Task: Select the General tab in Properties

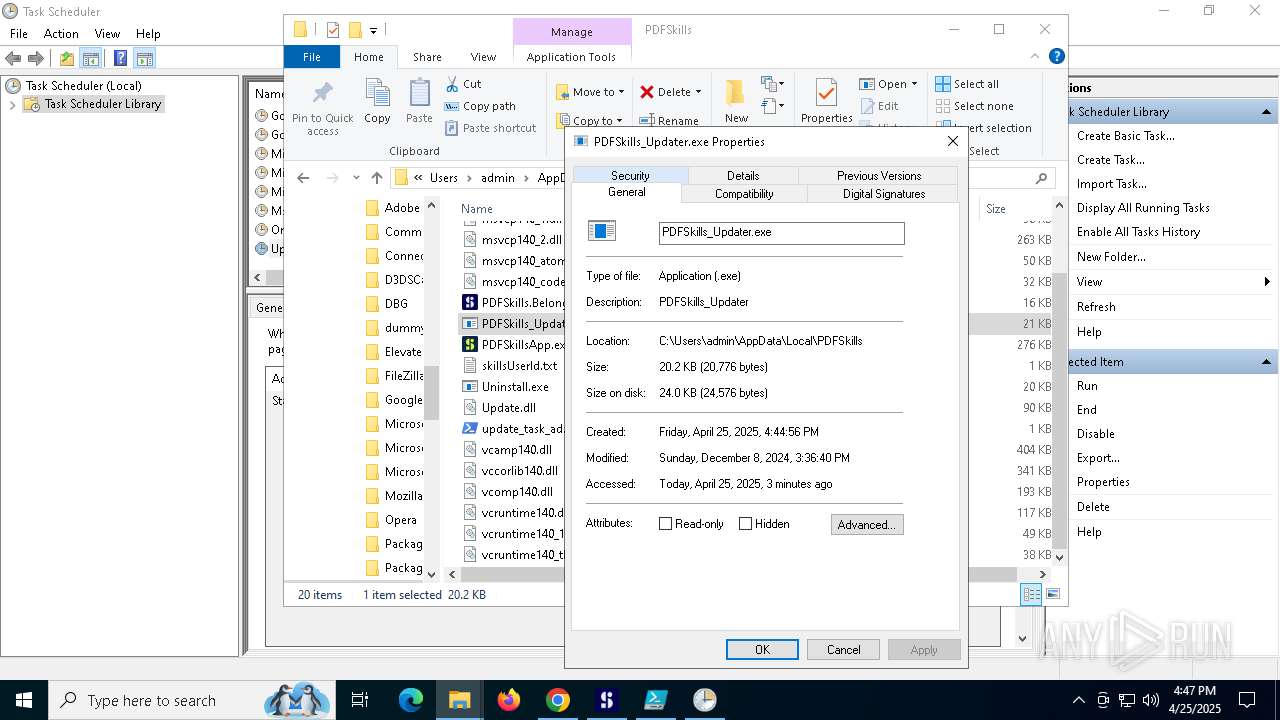Action: click(x=627, y=192)
